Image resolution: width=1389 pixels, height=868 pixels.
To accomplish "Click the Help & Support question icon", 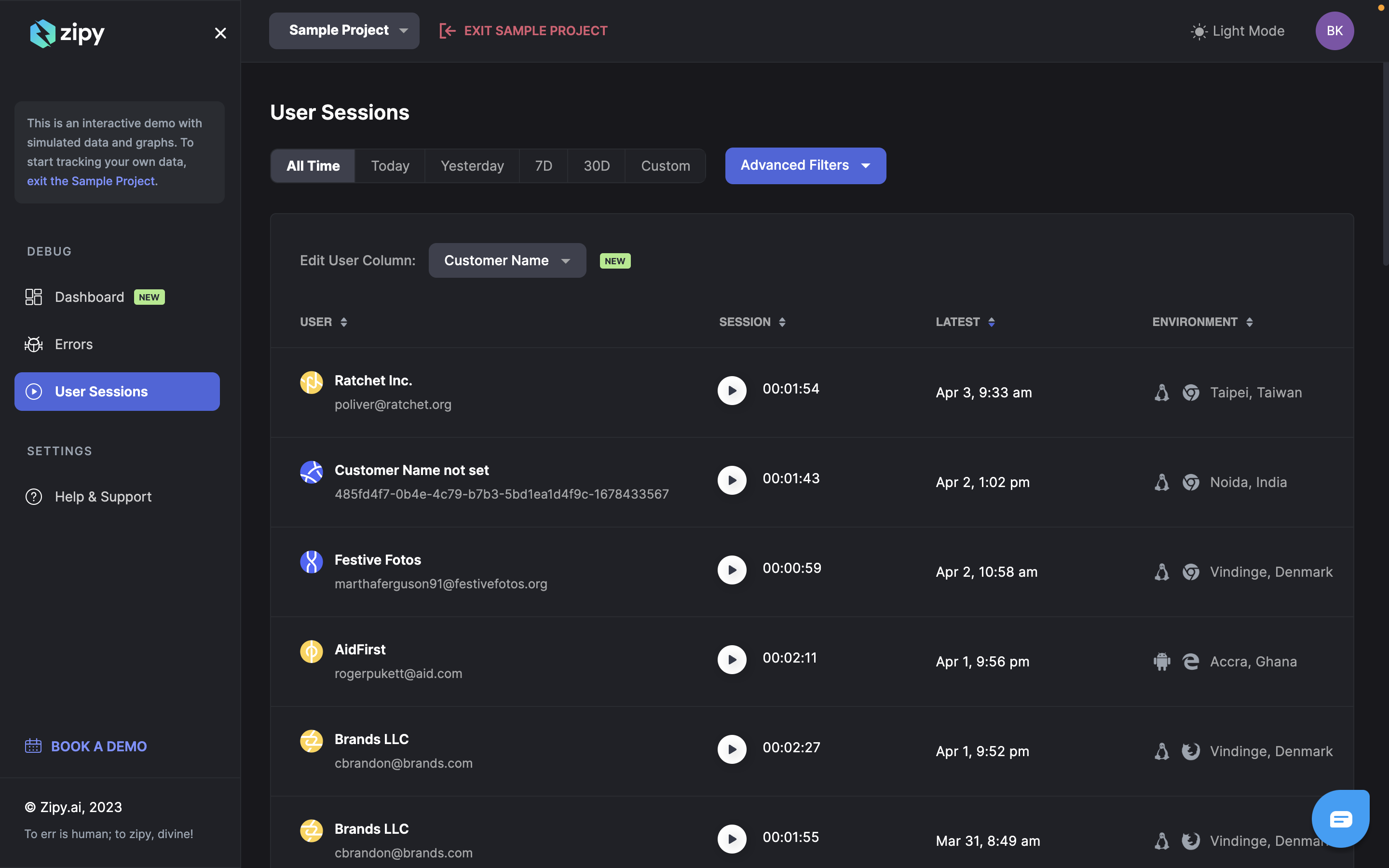I will [34, 497].
